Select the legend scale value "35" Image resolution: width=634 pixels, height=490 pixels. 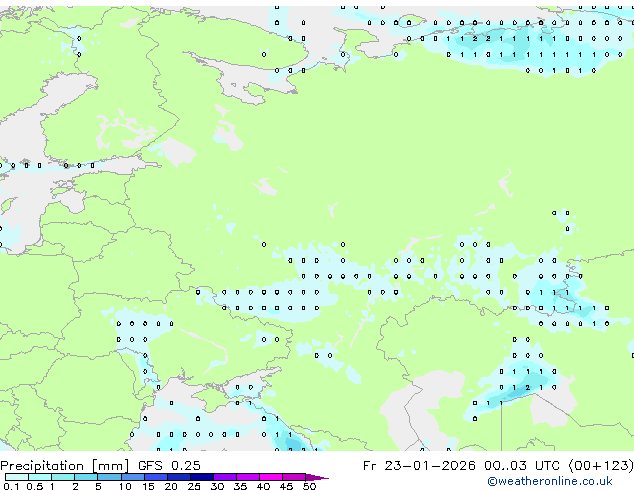(x=240, y=486)
